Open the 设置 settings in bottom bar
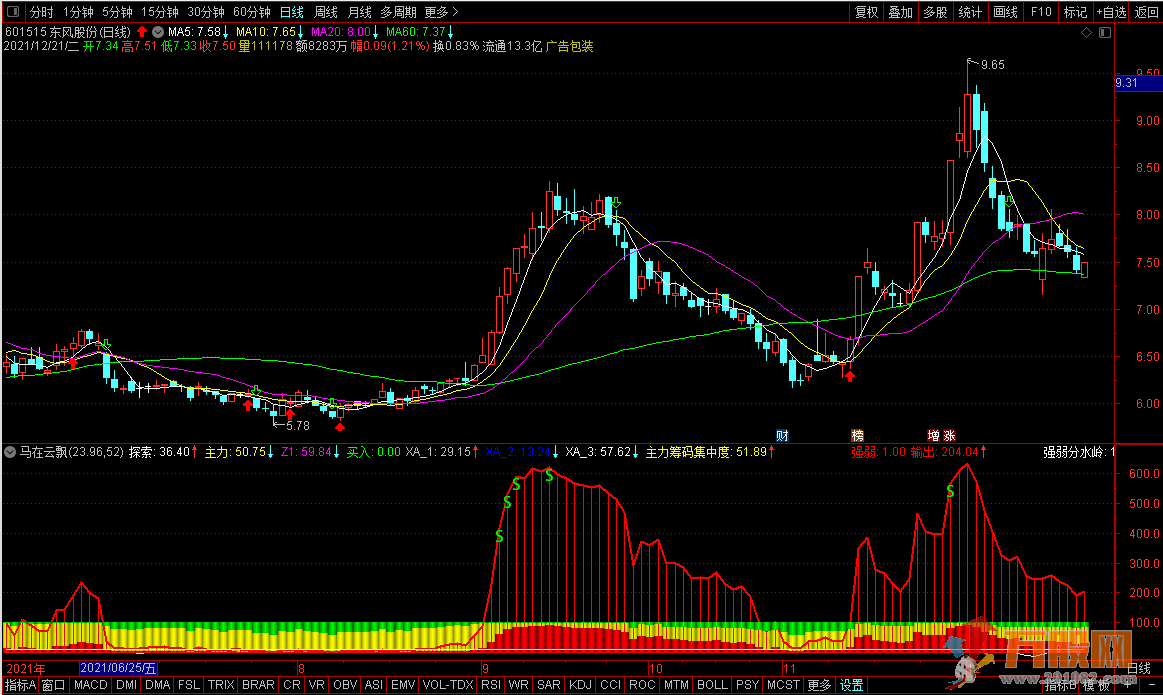This screenshot has height=695, width=1163. (x=851, y=685)
